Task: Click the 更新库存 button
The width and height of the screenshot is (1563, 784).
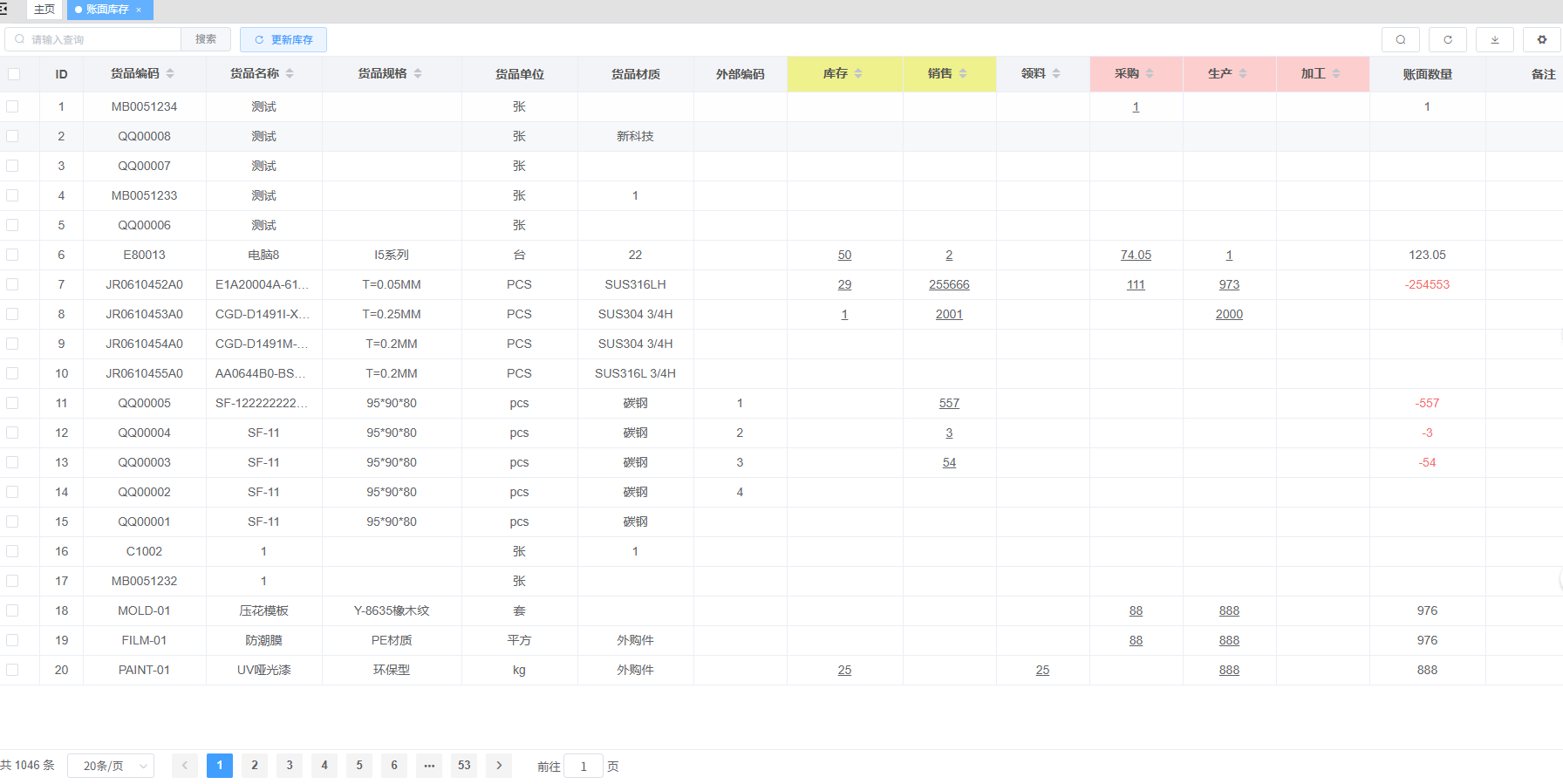Action: (x=283, y=40)
